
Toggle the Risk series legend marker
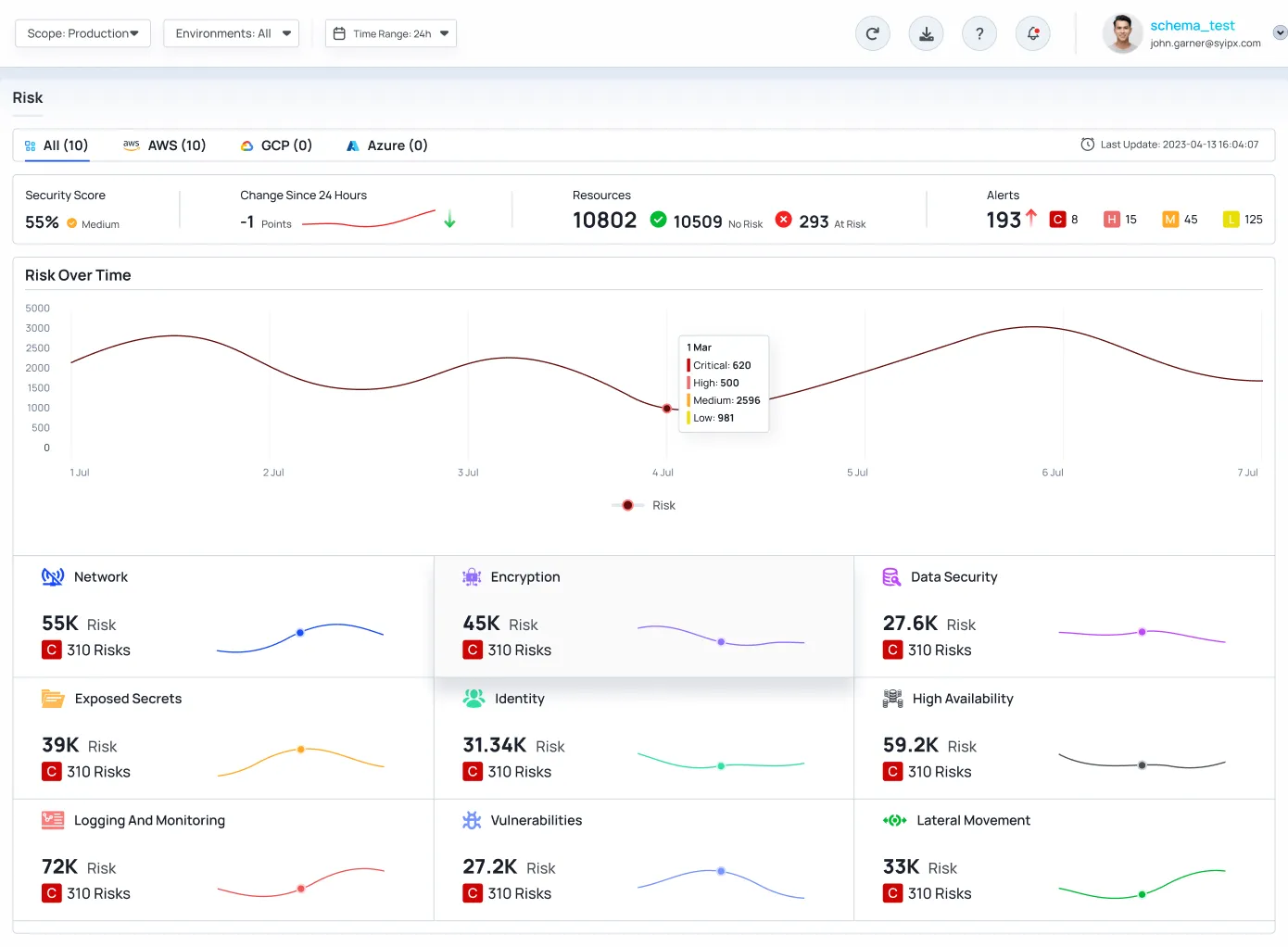click(628, 506)
